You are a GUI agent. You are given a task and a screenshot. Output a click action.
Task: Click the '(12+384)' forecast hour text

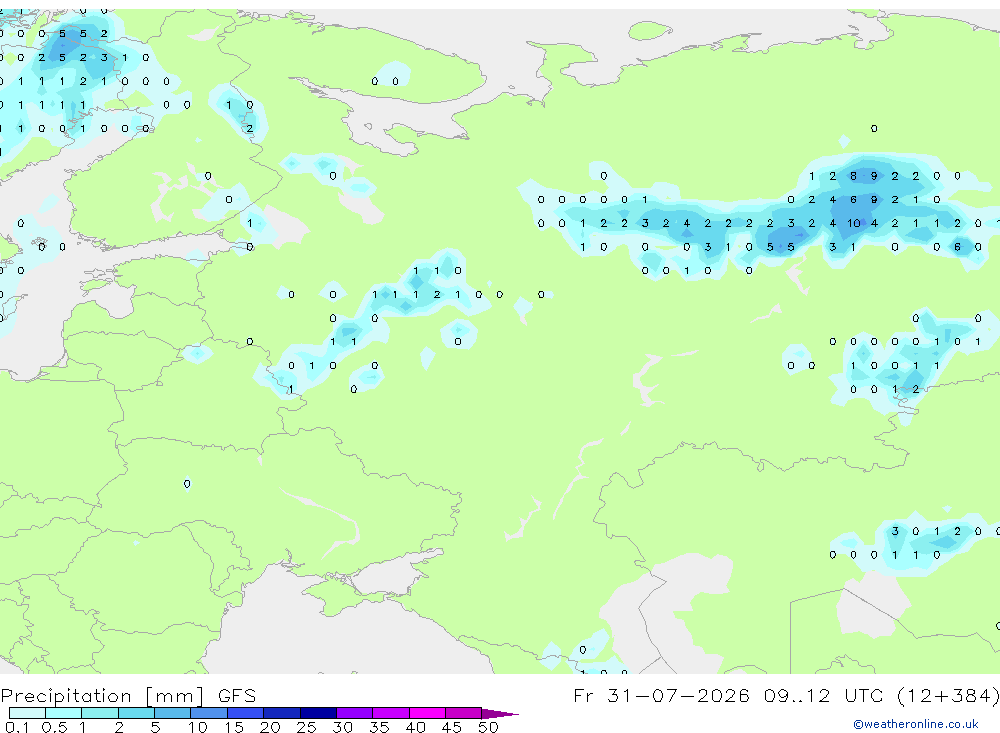click(x=948, y=695)
